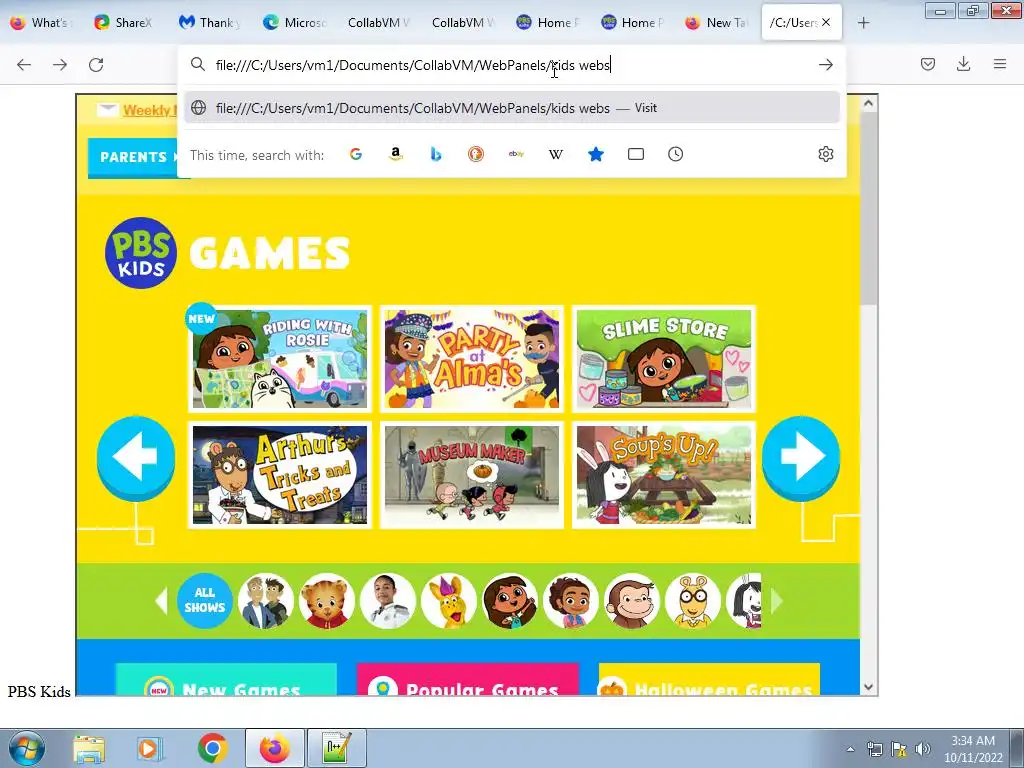Show hidden tray icons arrow

850,749
